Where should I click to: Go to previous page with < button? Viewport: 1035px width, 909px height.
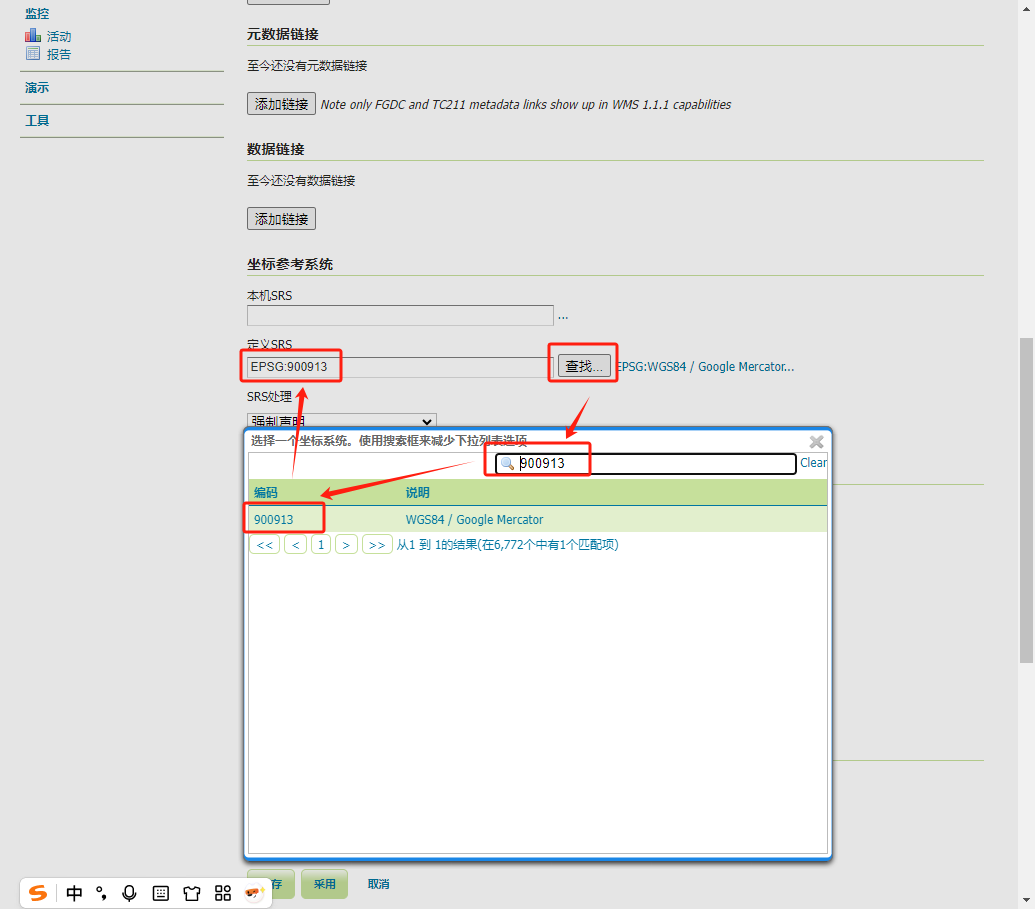click(x=296, y=545)
